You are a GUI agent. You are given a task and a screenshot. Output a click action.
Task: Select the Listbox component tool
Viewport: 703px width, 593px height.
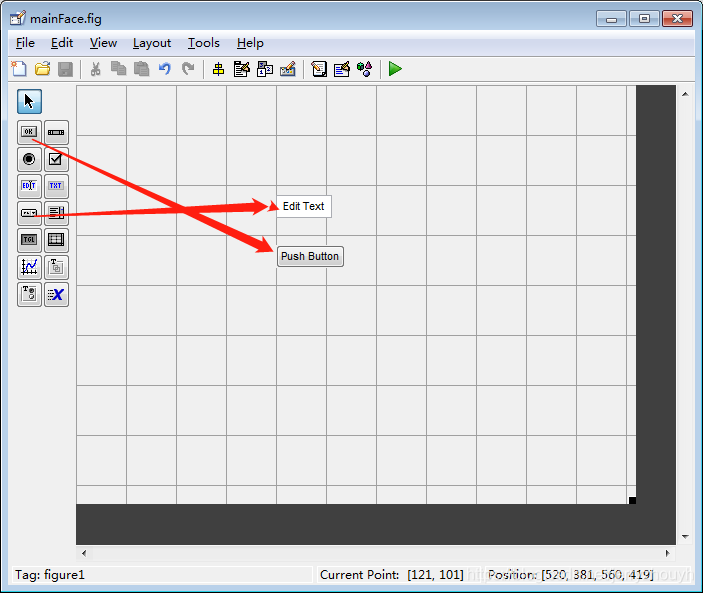56,213
